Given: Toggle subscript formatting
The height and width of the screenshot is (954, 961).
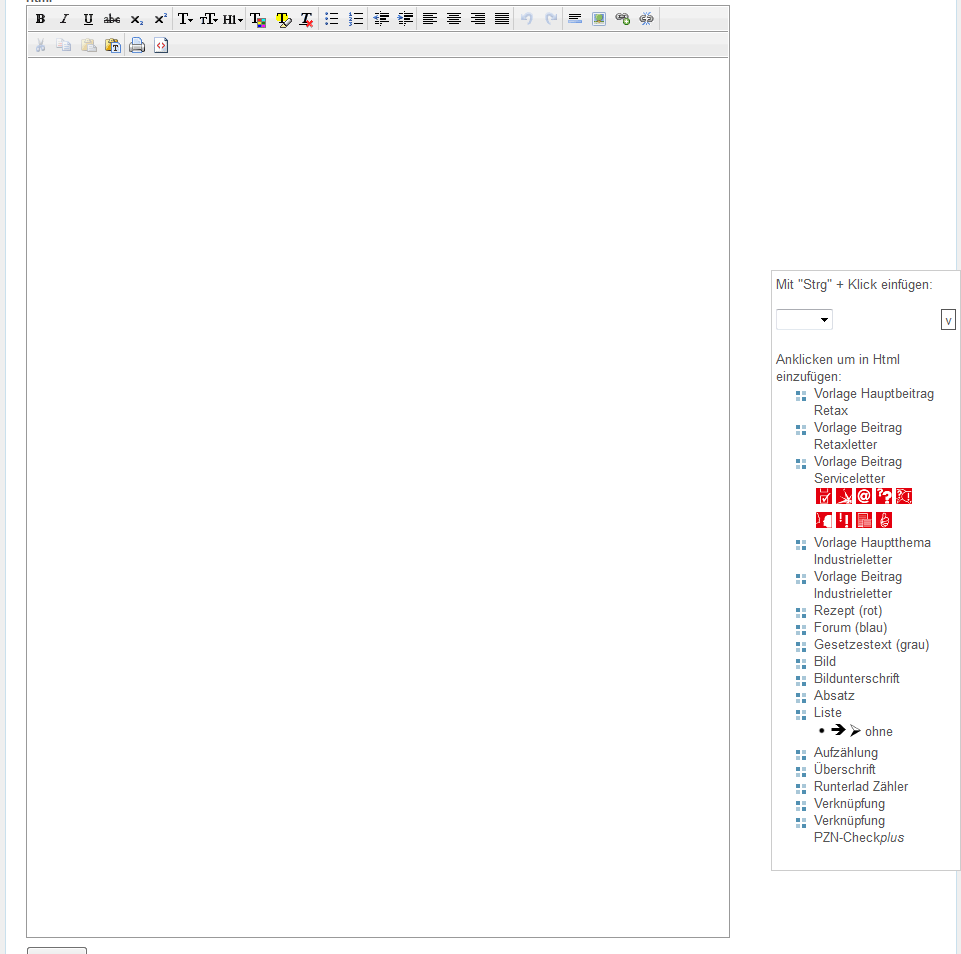Looking at the screenshot, I should [136, 19].
